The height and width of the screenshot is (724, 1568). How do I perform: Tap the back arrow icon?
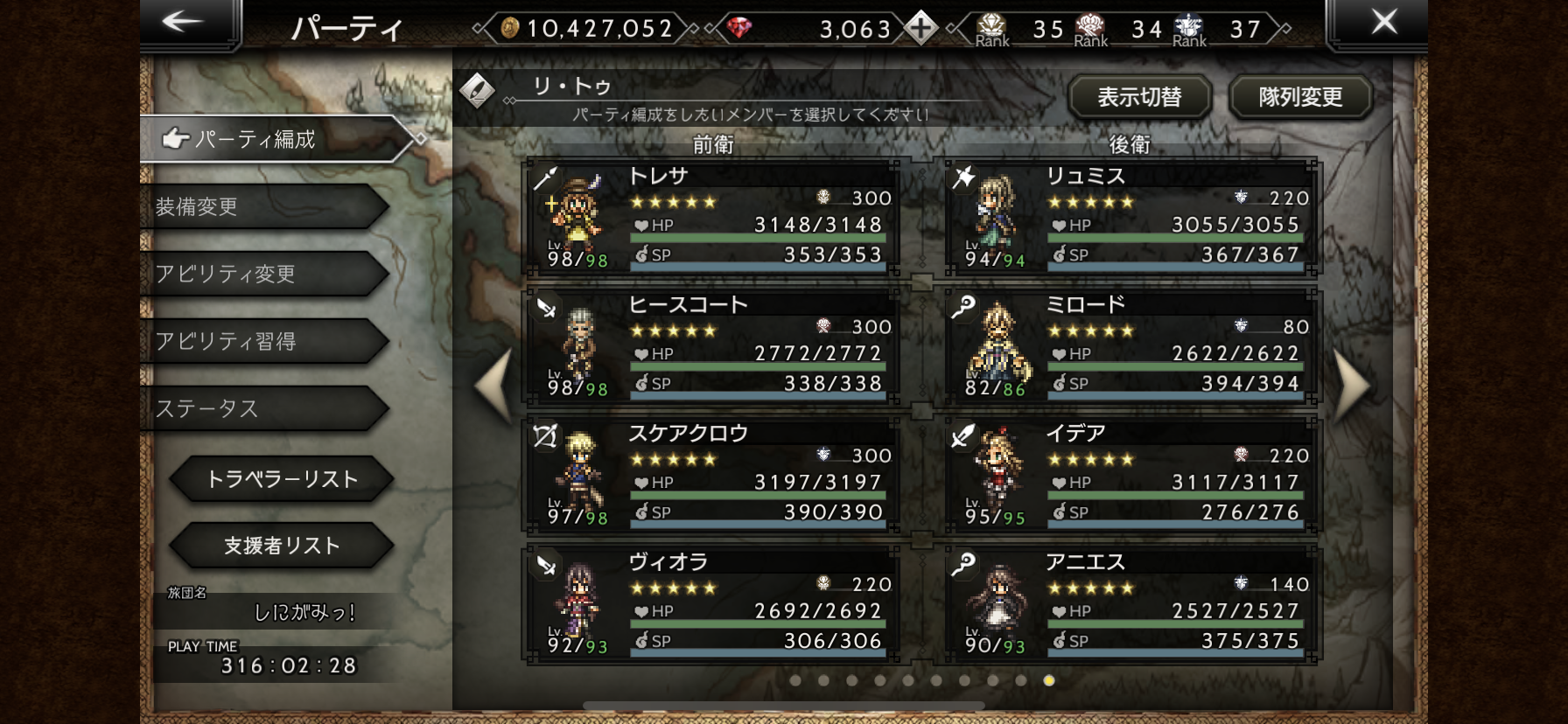tap(183, 21)
